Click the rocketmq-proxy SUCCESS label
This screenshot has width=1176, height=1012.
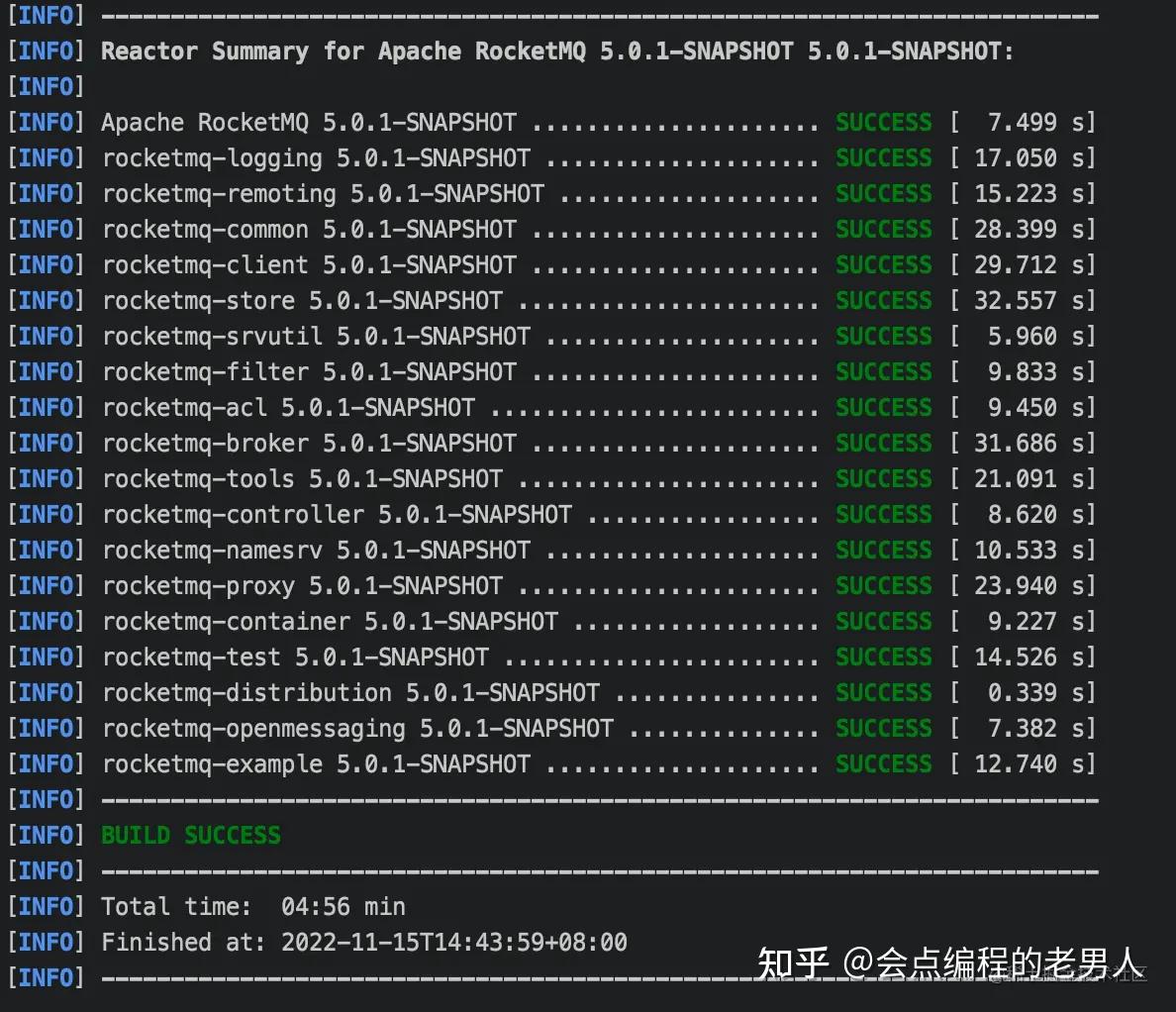pyautogui.click(x=882, y=585)
